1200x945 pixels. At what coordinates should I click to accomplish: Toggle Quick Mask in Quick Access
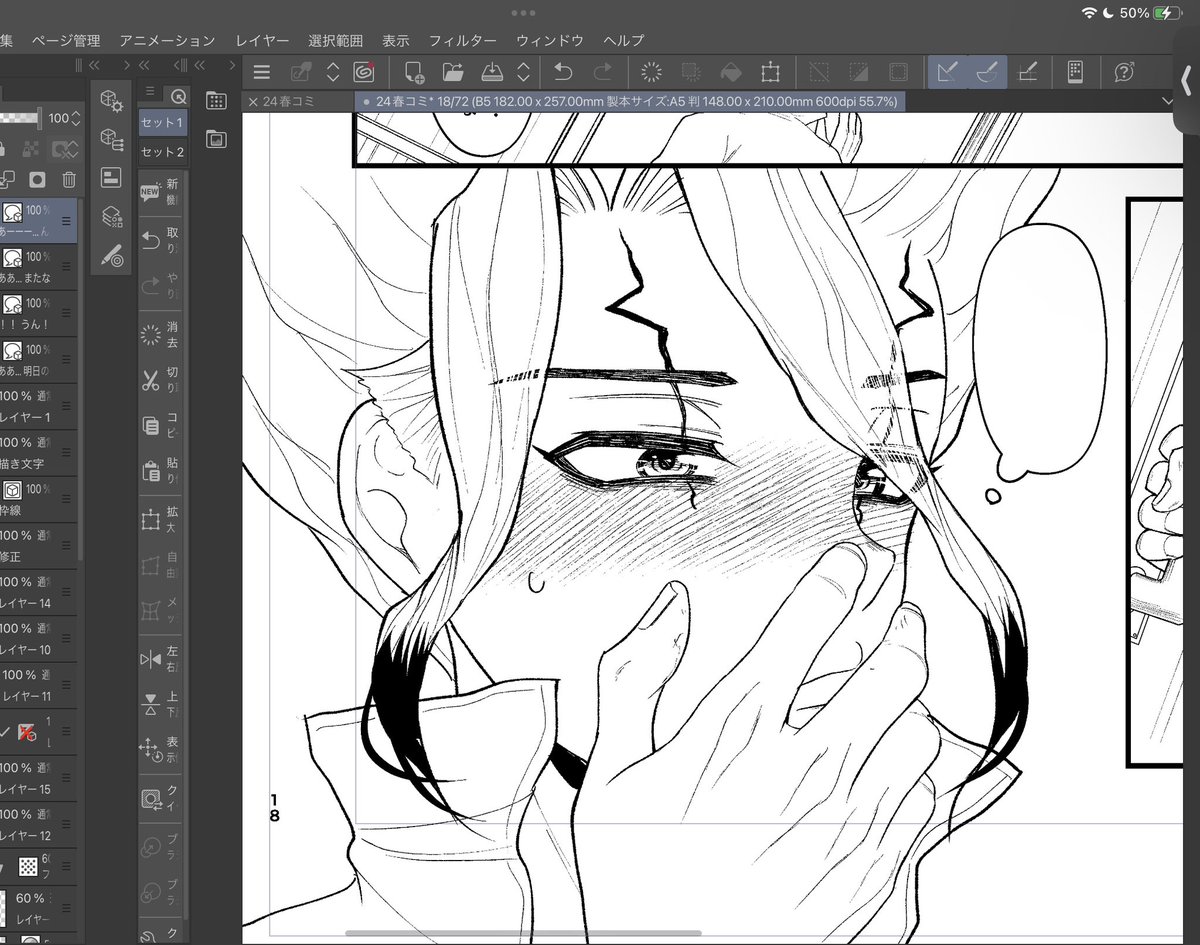(x=150, y=798)
